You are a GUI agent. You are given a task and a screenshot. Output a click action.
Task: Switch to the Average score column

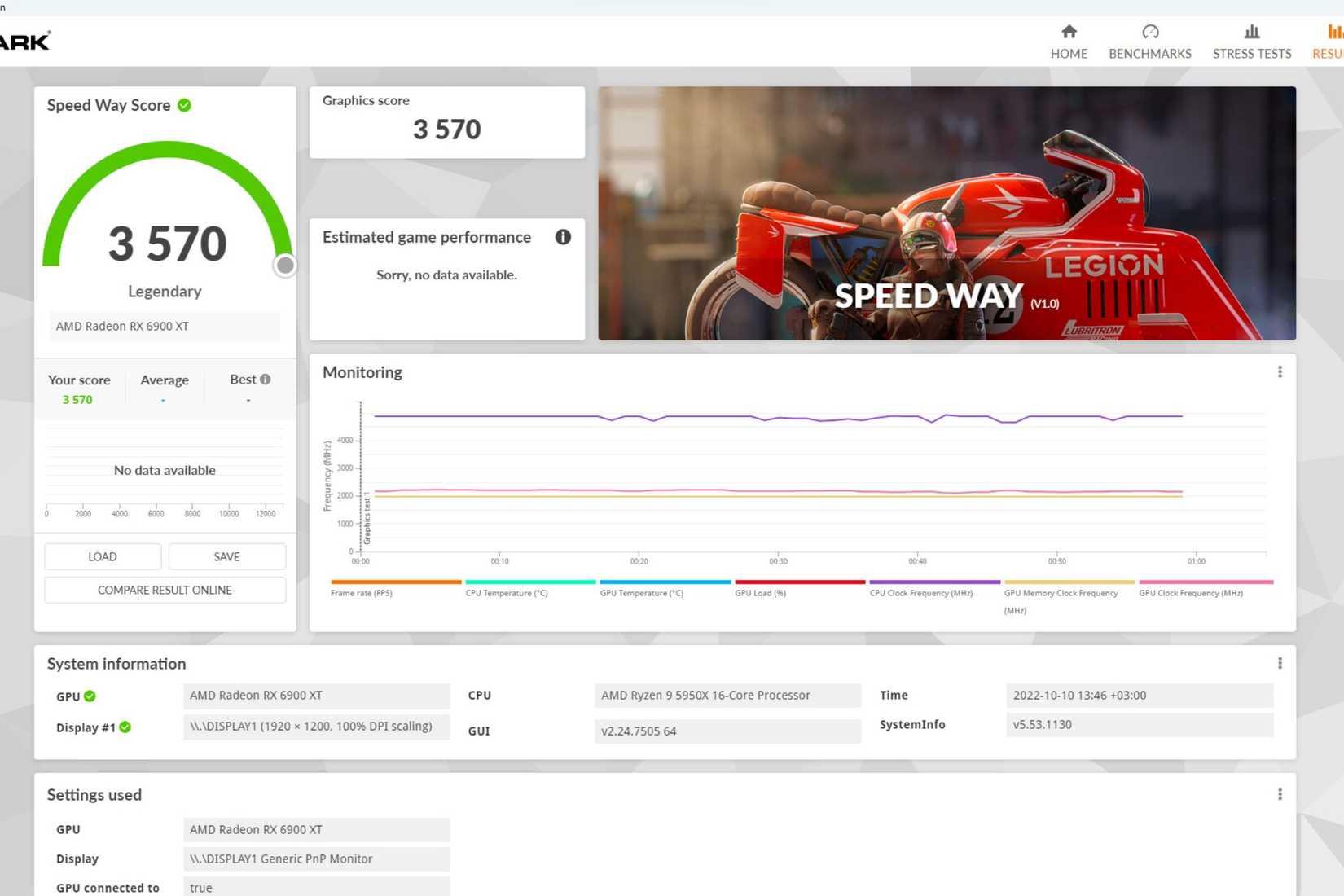click(164, 380)
